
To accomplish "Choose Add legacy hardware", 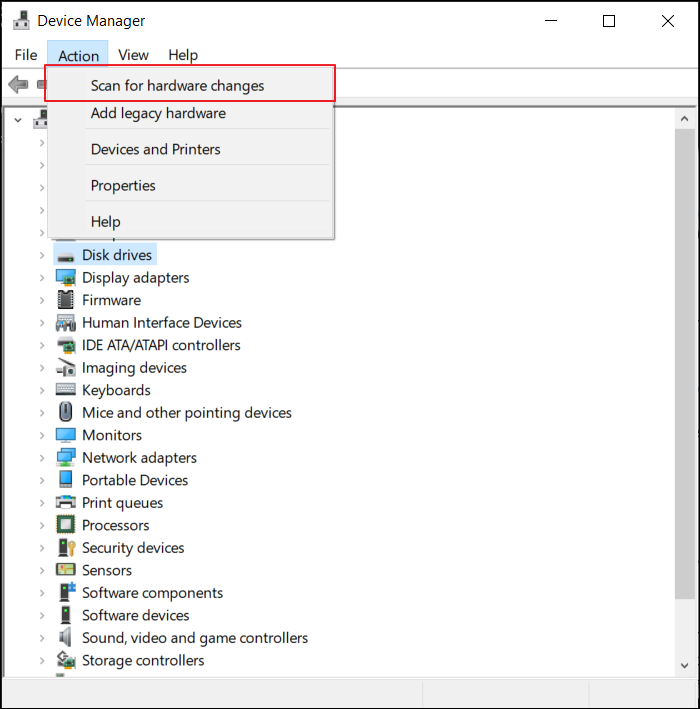I will (190, 113).
